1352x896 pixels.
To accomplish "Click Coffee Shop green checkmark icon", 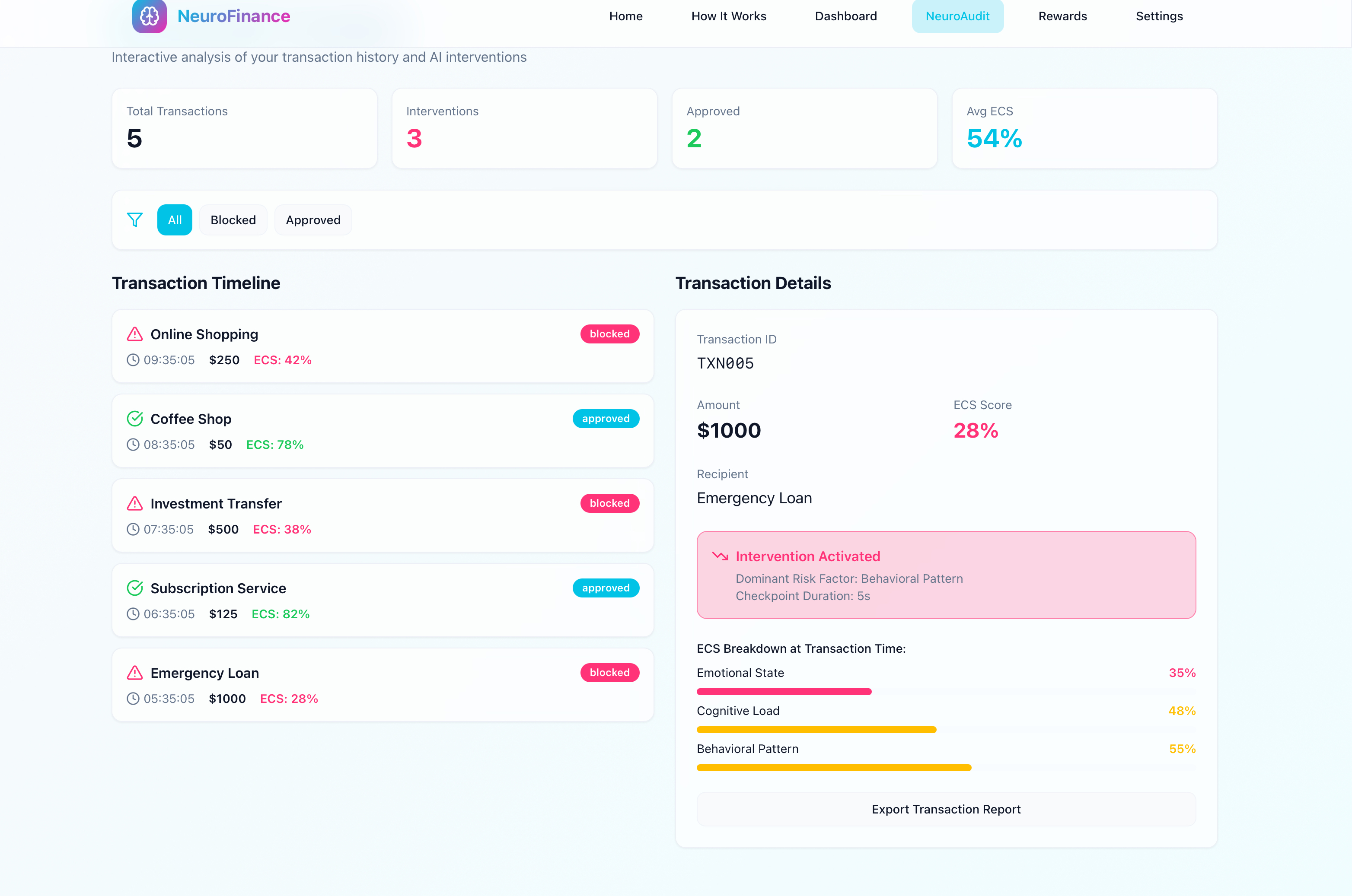I will tap(135, 419).
